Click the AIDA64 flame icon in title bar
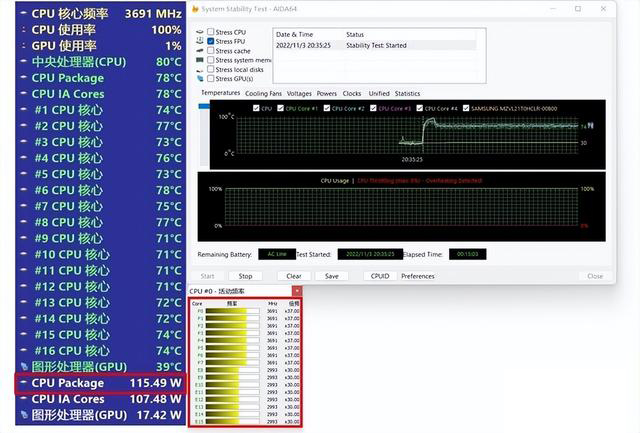 click(194, 9)
